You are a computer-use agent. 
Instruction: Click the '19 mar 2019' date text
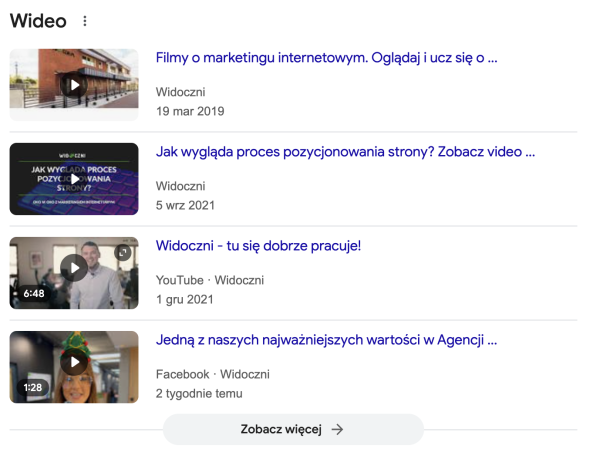190,111
